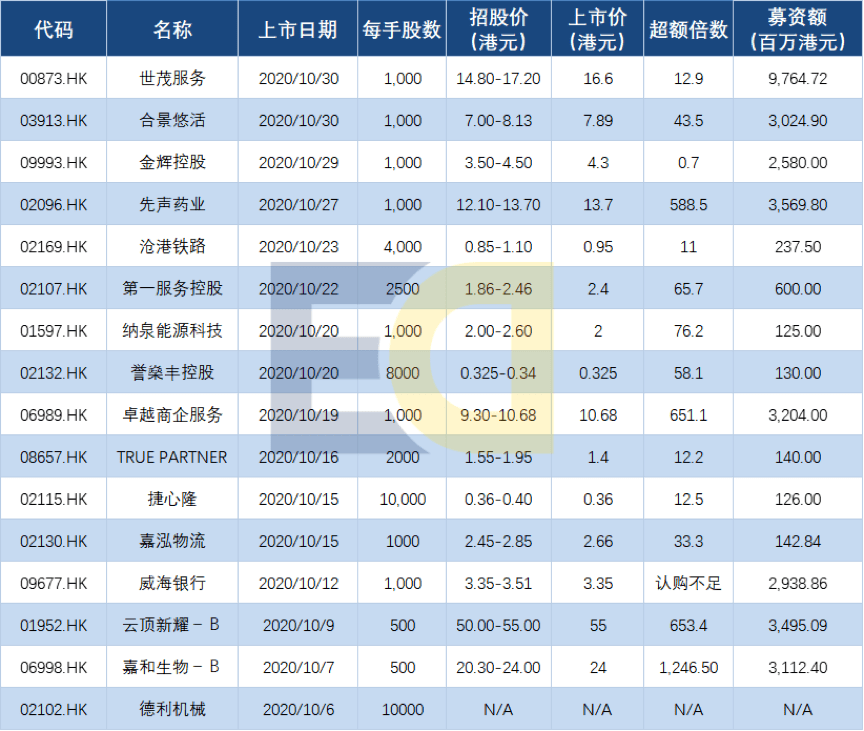The height and width of the screenshot is (731, 864).
Task: Click stock code 02130.HK
Action: point(53,541)
